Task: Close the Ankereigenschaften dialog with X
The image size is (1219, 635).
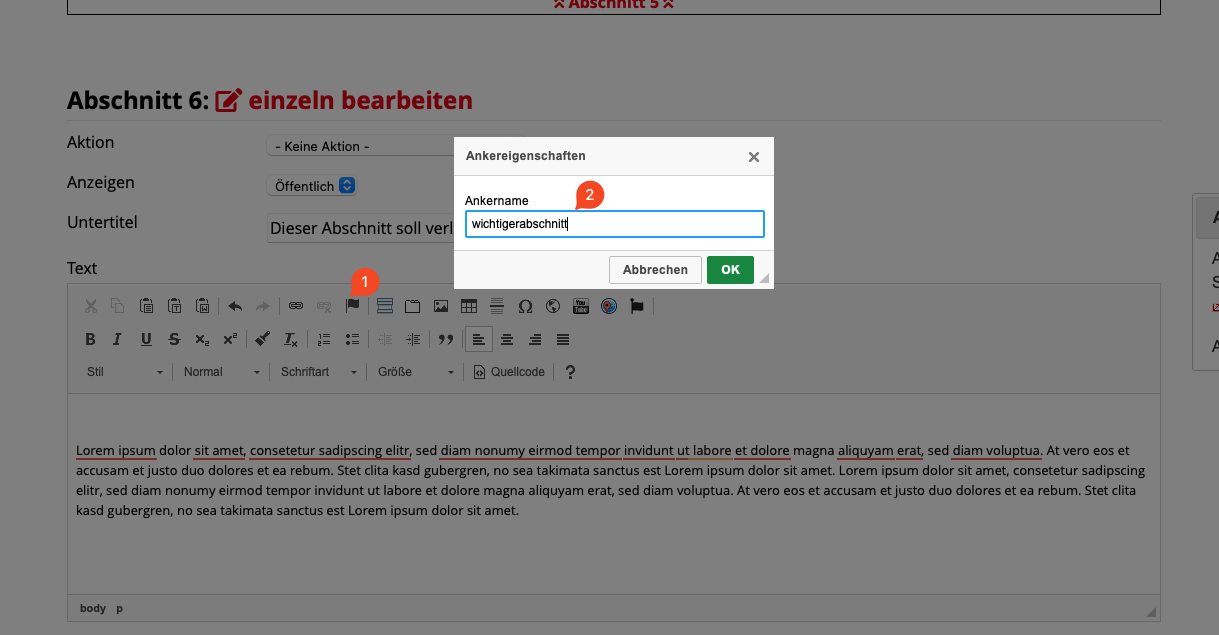Action: [754, 157]
